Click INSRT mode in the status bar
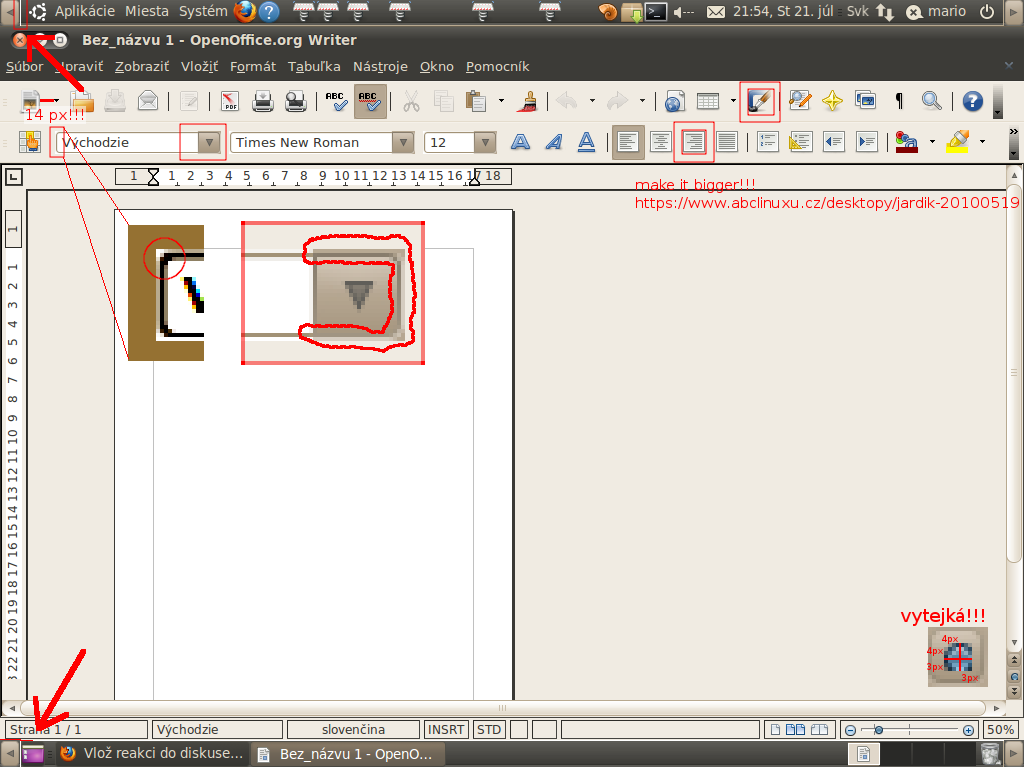Image resolution: width=1024 pixels, height=768 pixels. pos(446,729)
